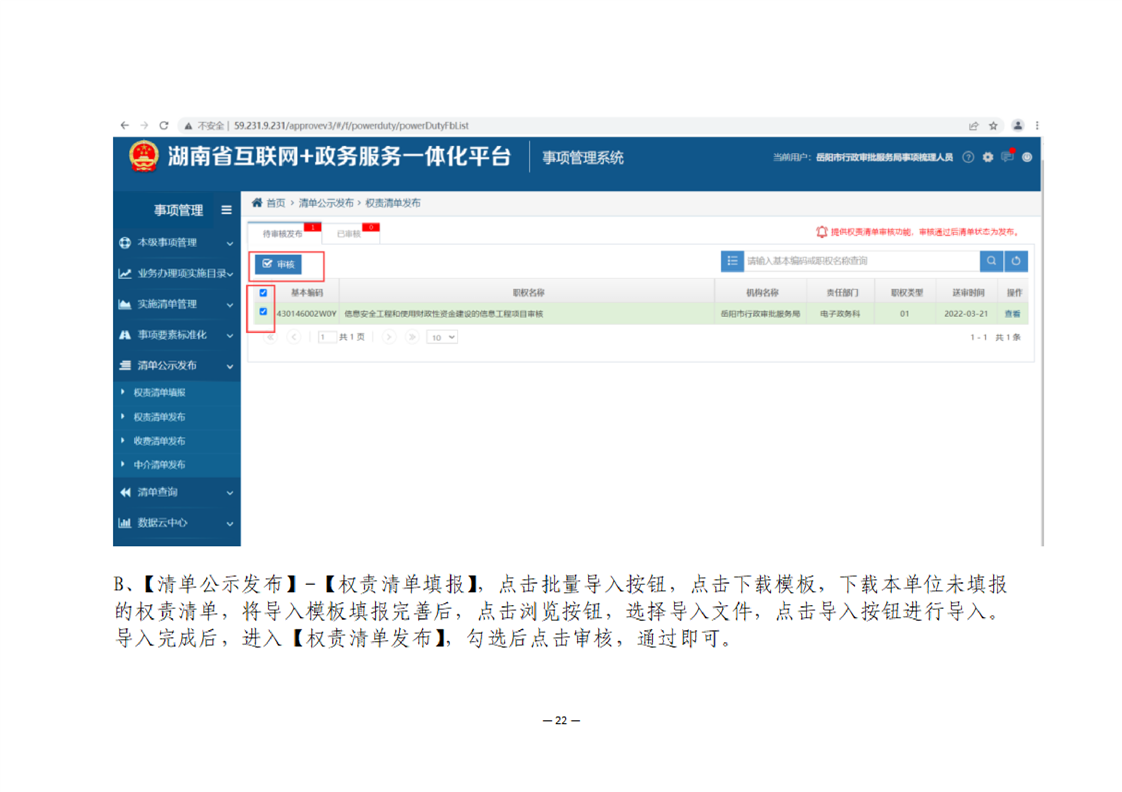This screenshot has height=792, width=1122.
Task: Open the list filter icon left of search box
Action: [732, 261]
